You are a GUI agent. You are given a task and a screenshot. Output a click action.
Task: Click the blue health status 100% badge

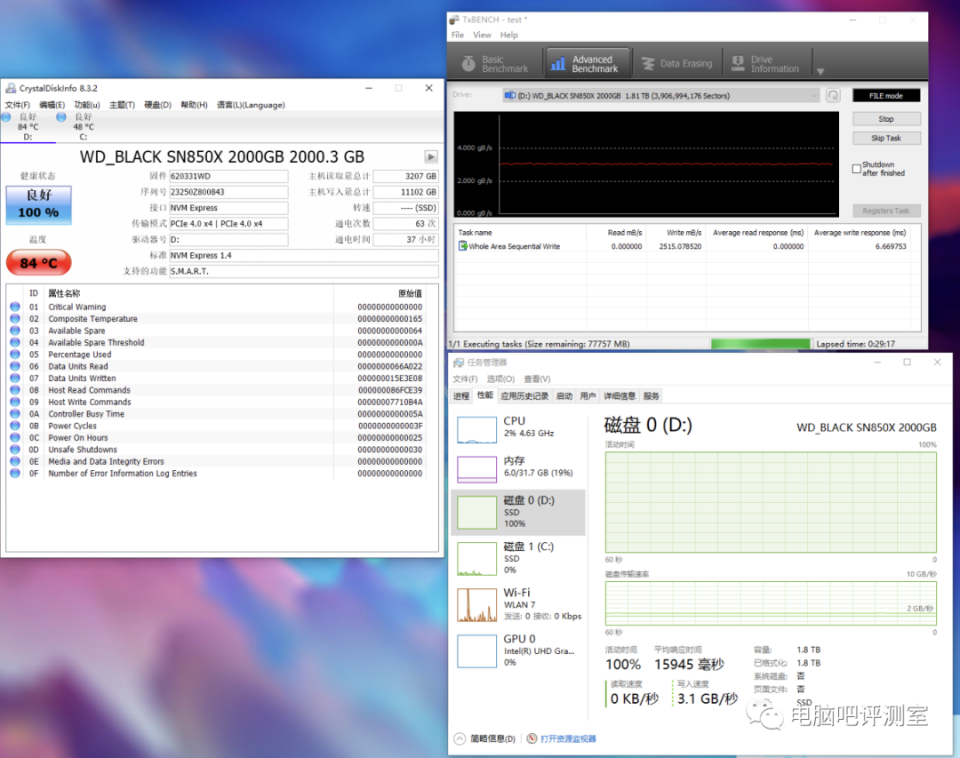pos(38,205)
